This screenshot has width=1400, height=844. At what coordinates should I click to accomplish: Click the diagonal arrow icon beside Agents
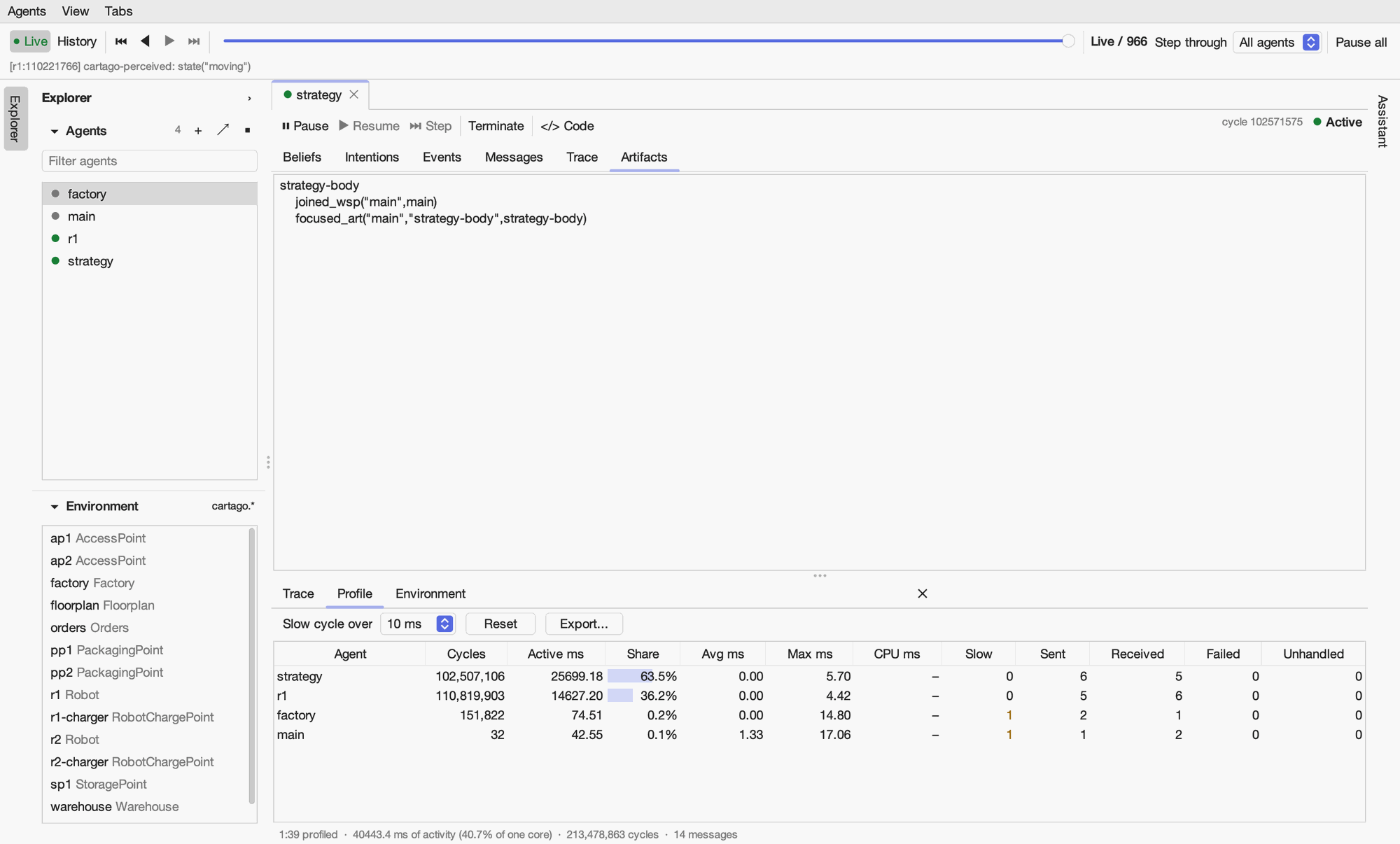coord(223,129)
